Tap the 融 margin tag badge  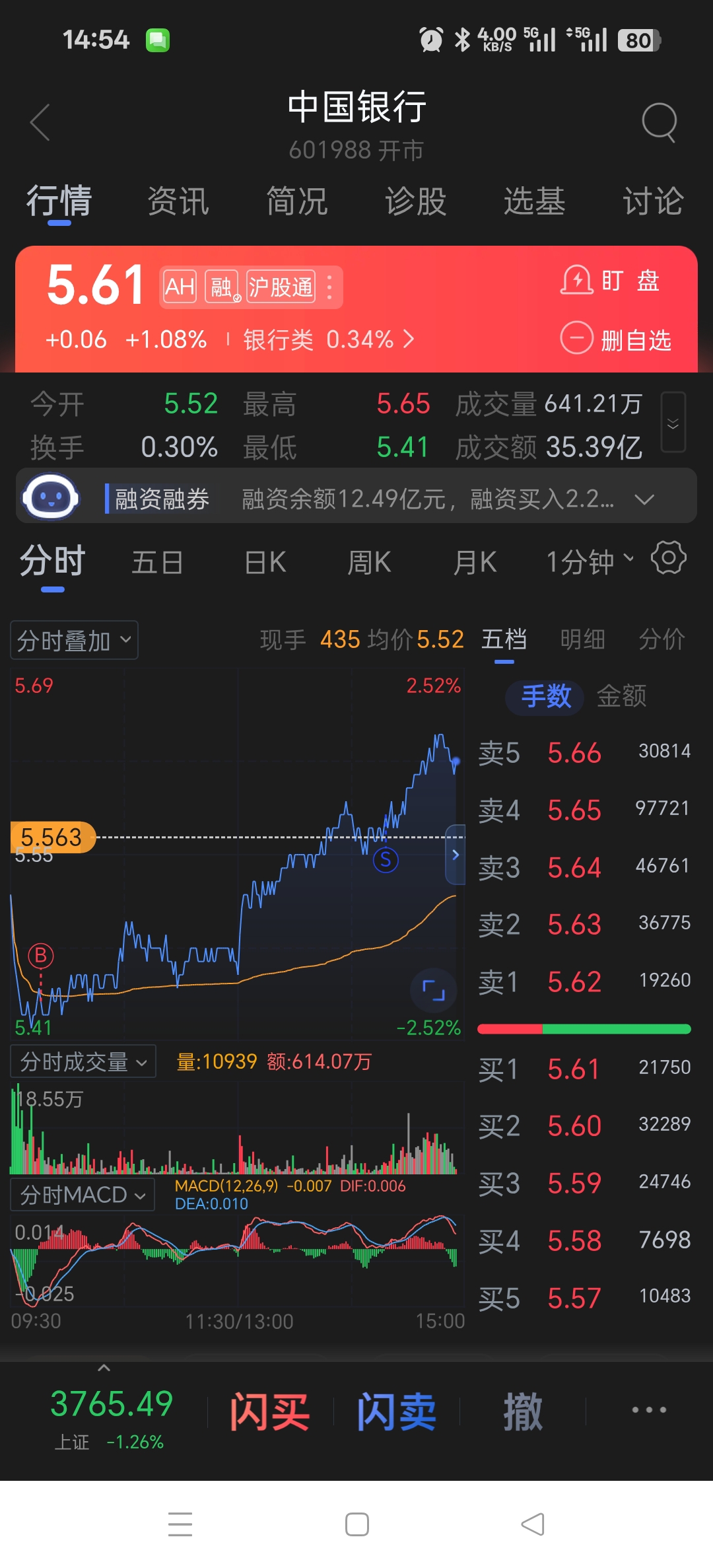point(222,287)
